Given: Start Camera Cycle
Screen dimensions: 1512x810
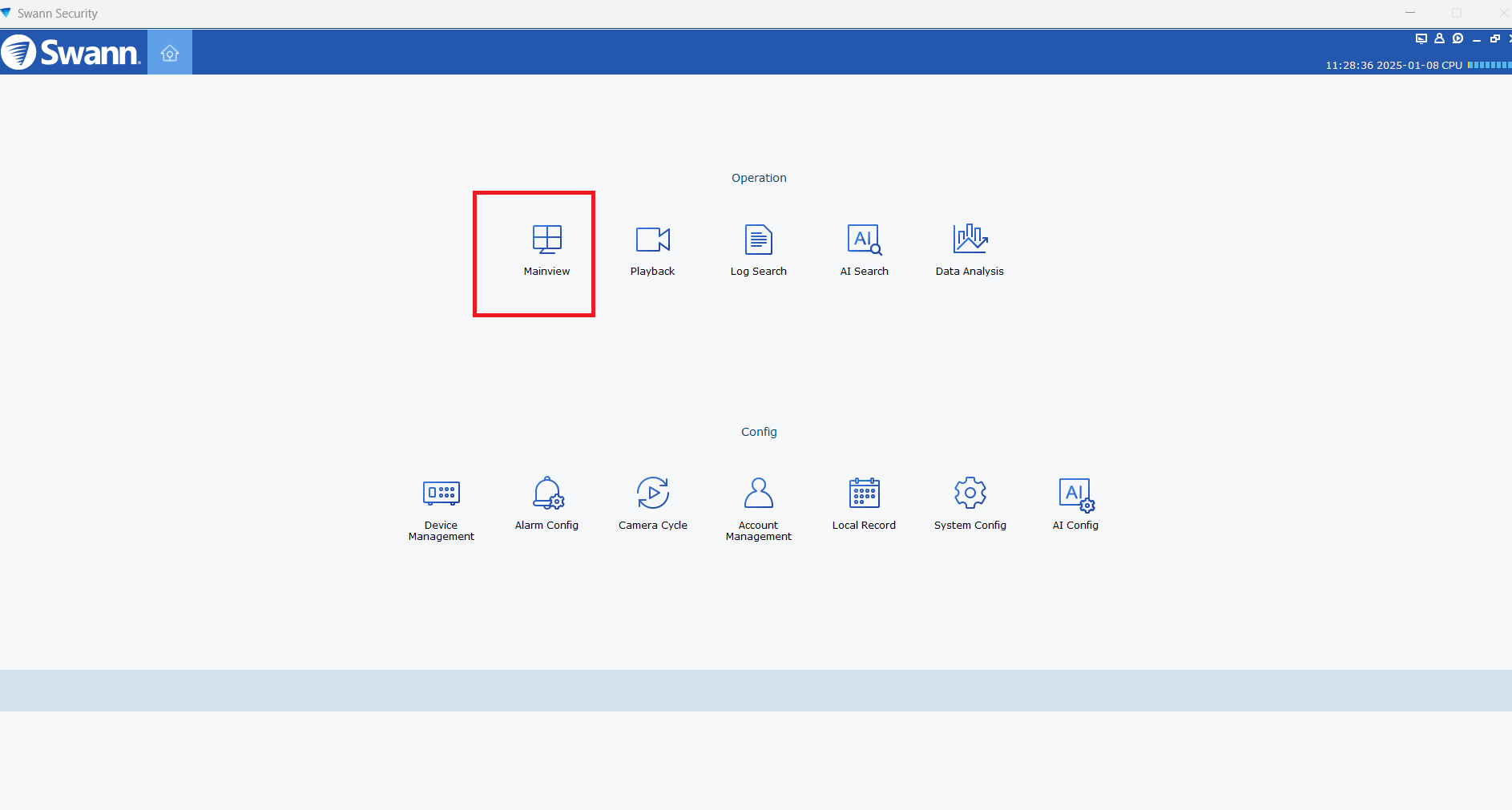Looking at the screenshot, I should pos(653,503).
